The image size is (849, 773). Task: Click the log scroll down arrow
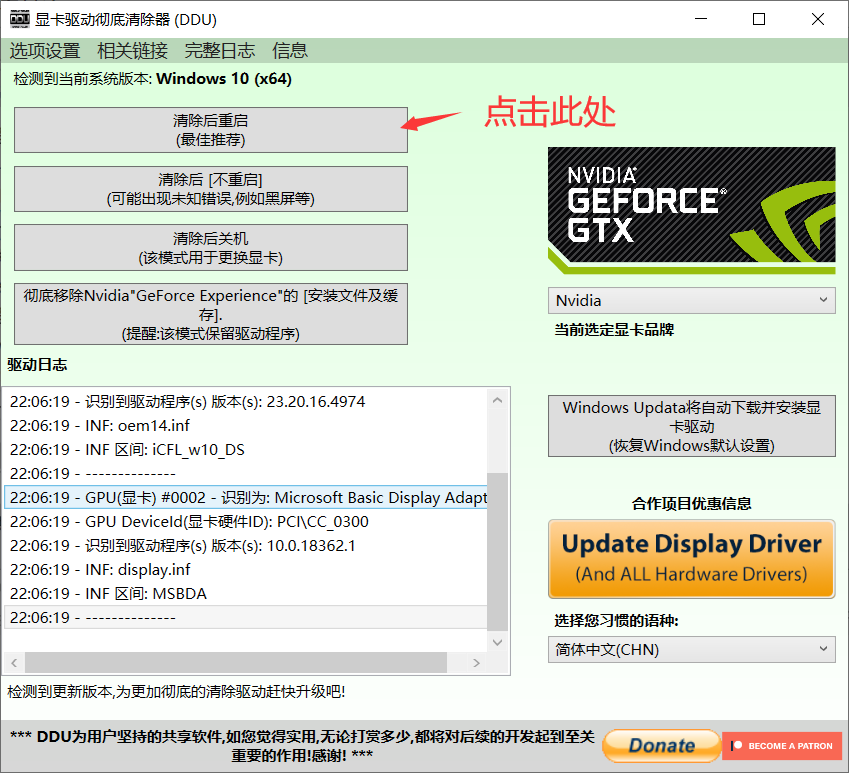tap(498, 643)
